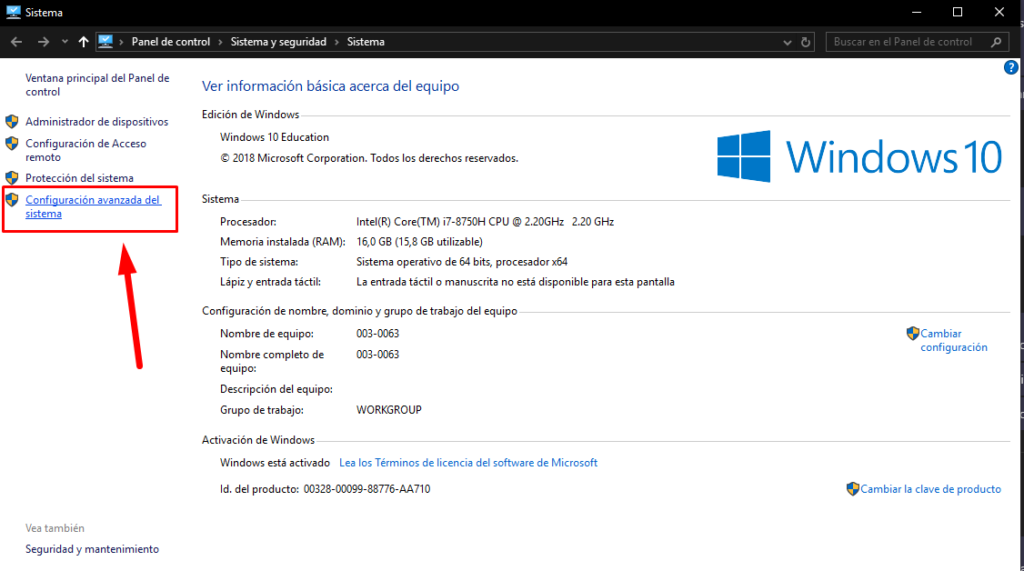Open help with the blue question mark
This screenshot has height=571, width=1024.
tap(1011, 67)
